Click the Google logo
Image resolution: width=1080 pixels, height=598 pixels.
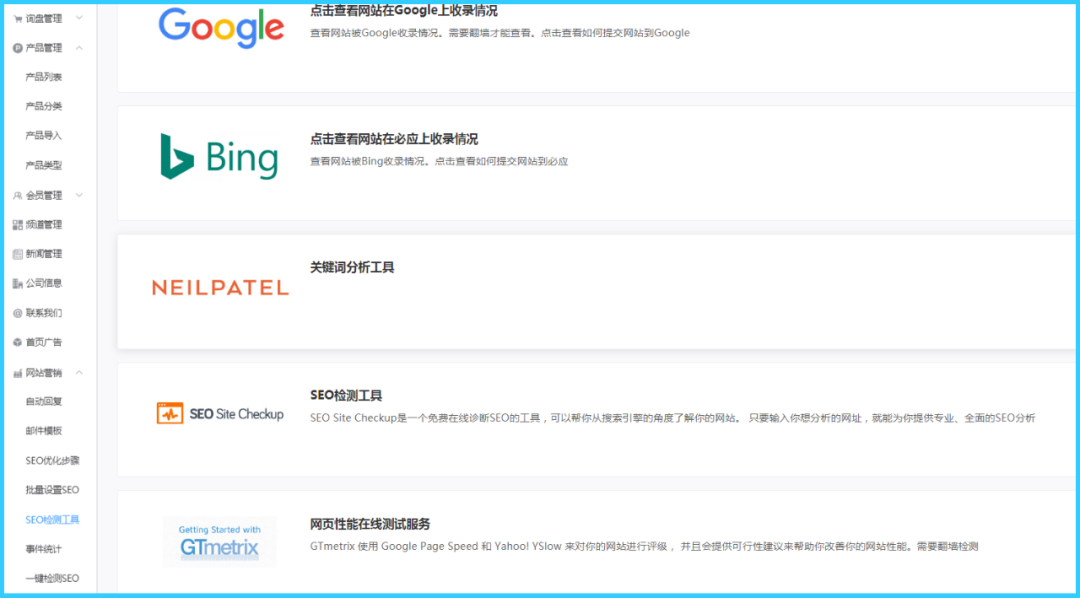221,29
